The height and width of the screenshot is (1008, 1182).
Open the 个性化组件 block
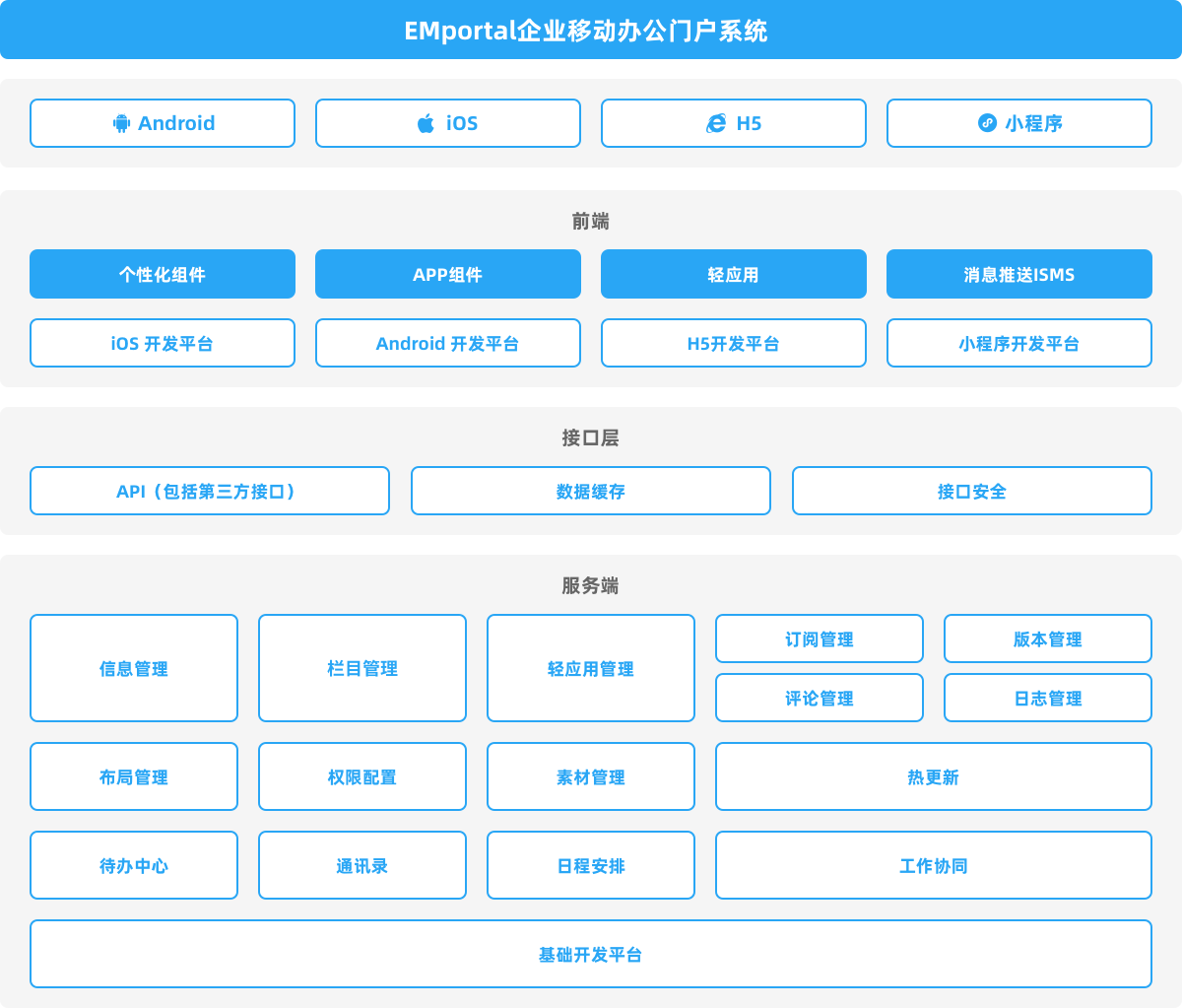[163, 274]
